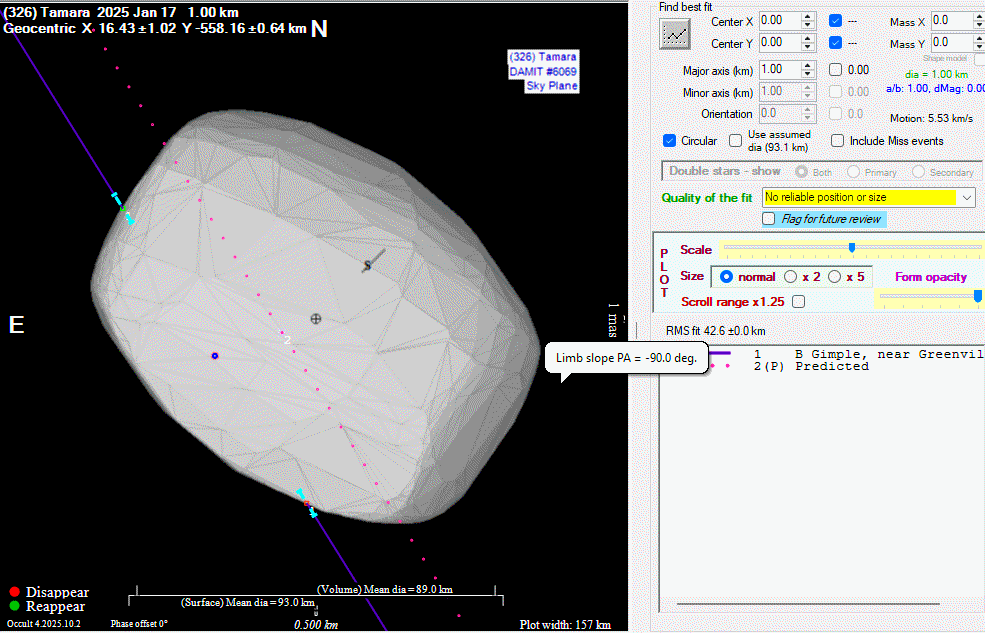Screen dimensions: 985x633
Task: Click the Form opacity slider handle
Action: pyautogui.click(x=977, y=296)
